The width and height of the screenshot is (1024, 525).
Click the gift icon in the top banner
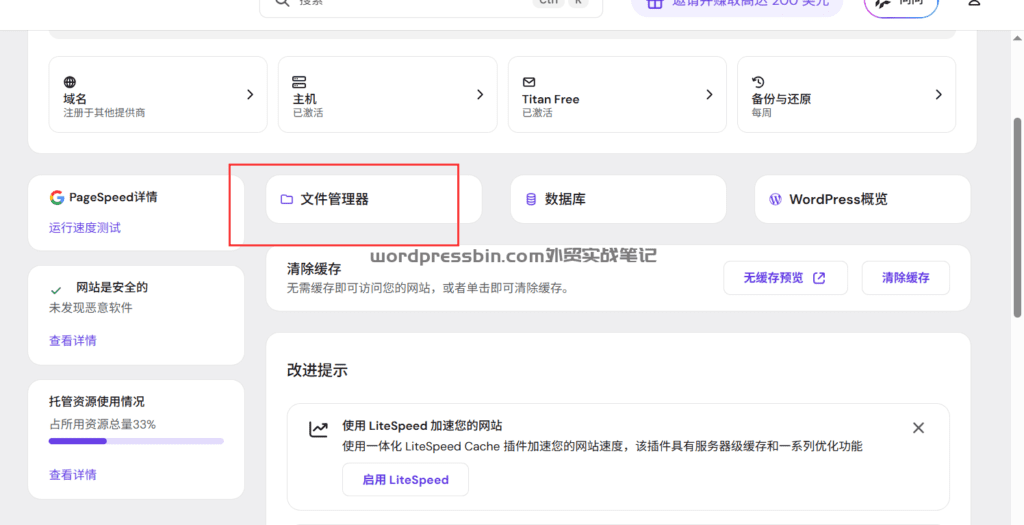tap(655, 4)
